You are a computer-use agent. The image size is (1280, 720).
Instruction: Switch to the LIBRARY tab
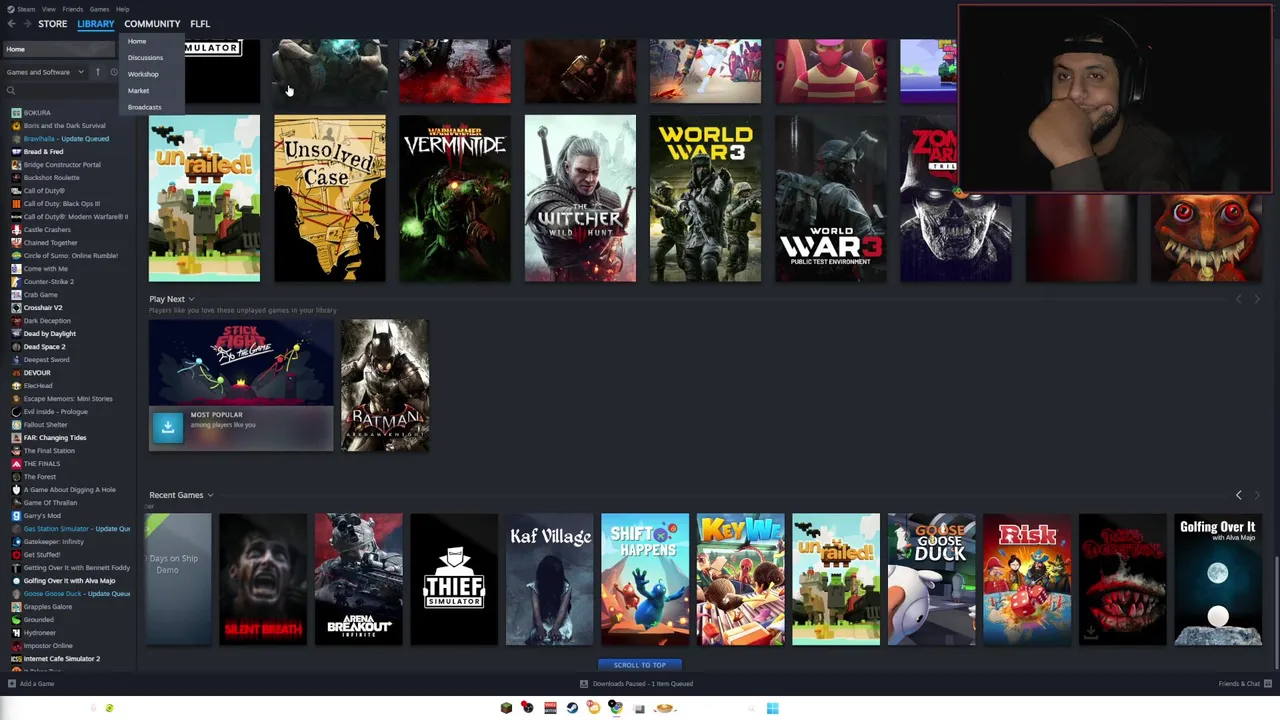click(x=96, y=24)
